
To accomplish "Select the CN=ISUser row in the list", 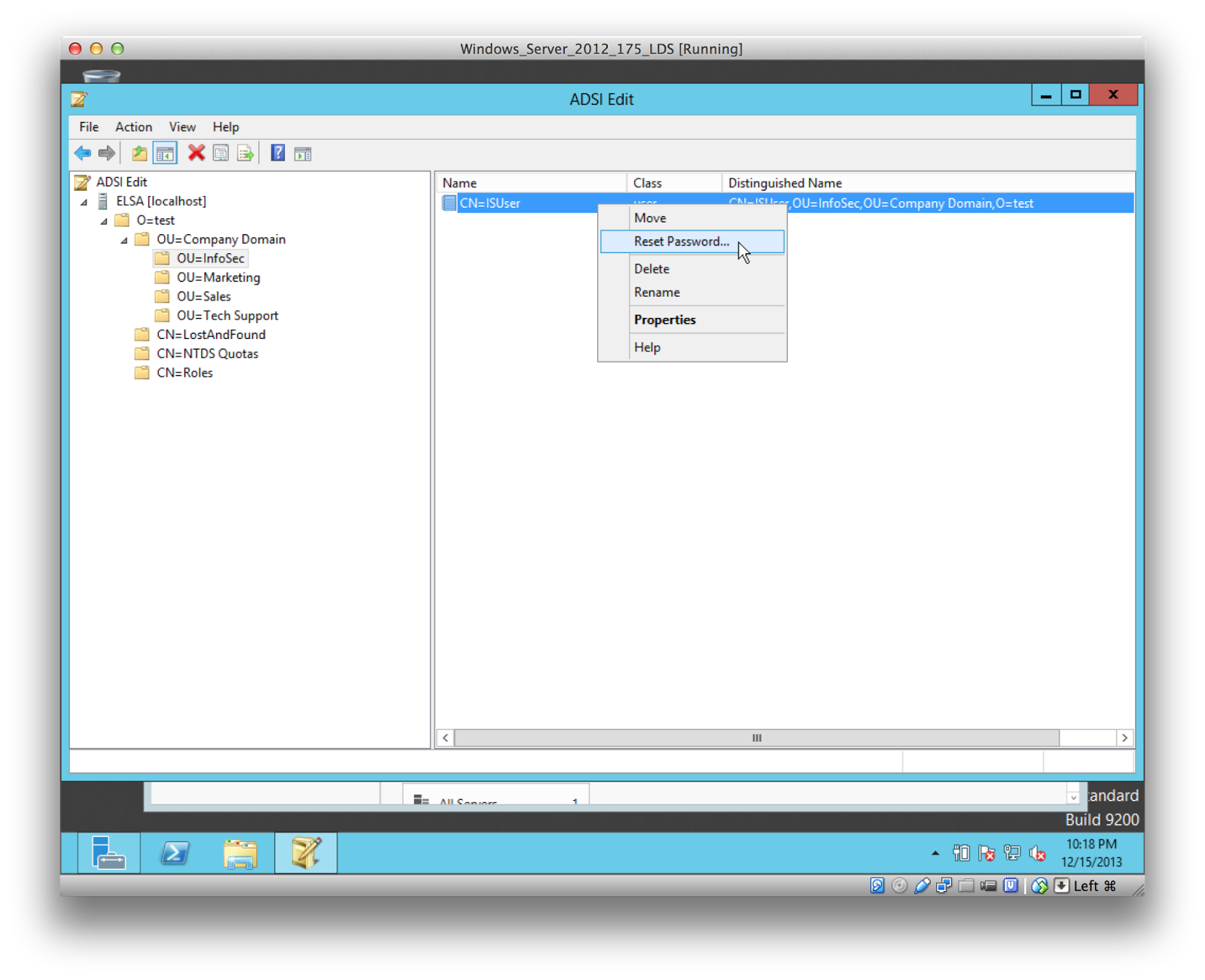I will tap(786, 203).
